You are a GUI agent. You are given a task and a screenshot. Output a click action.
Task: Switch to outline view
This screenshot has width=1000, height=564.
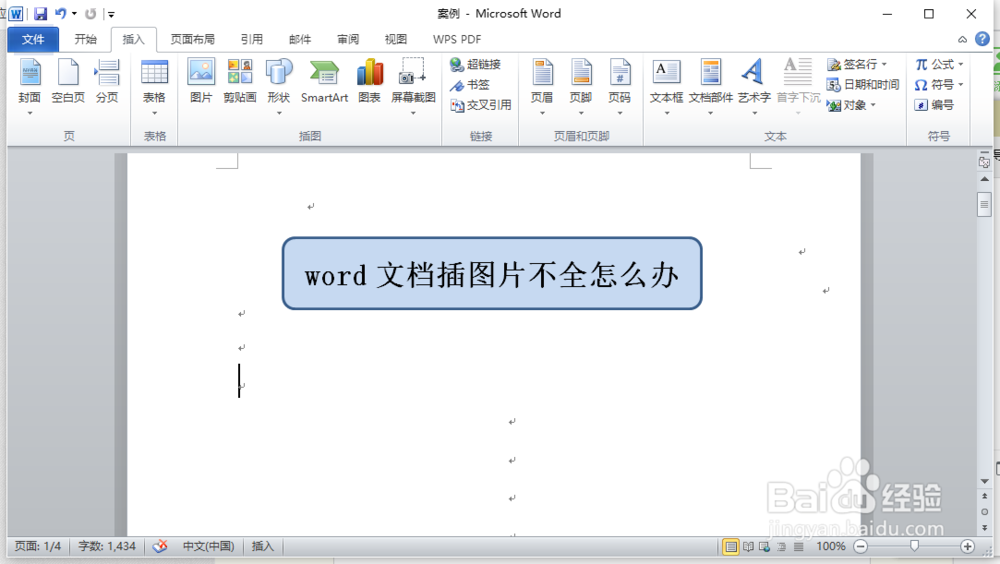point(781,547)
